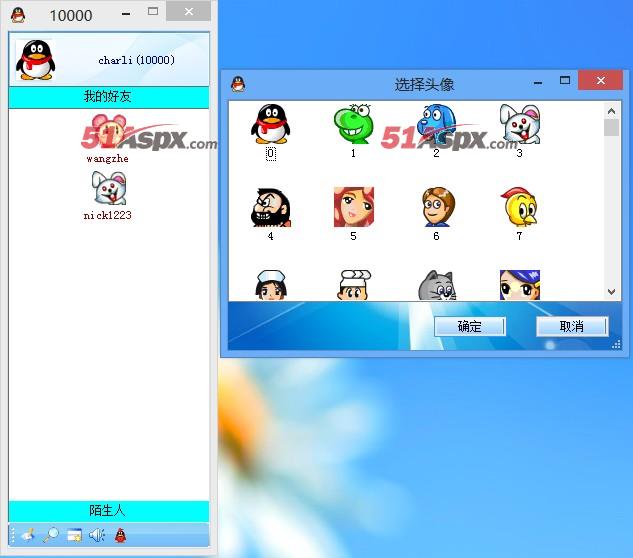Image resolution: width=633 pixels, height=558 pixels.
Task: Click the nick1223 name label
Action: tap(107, 215)
